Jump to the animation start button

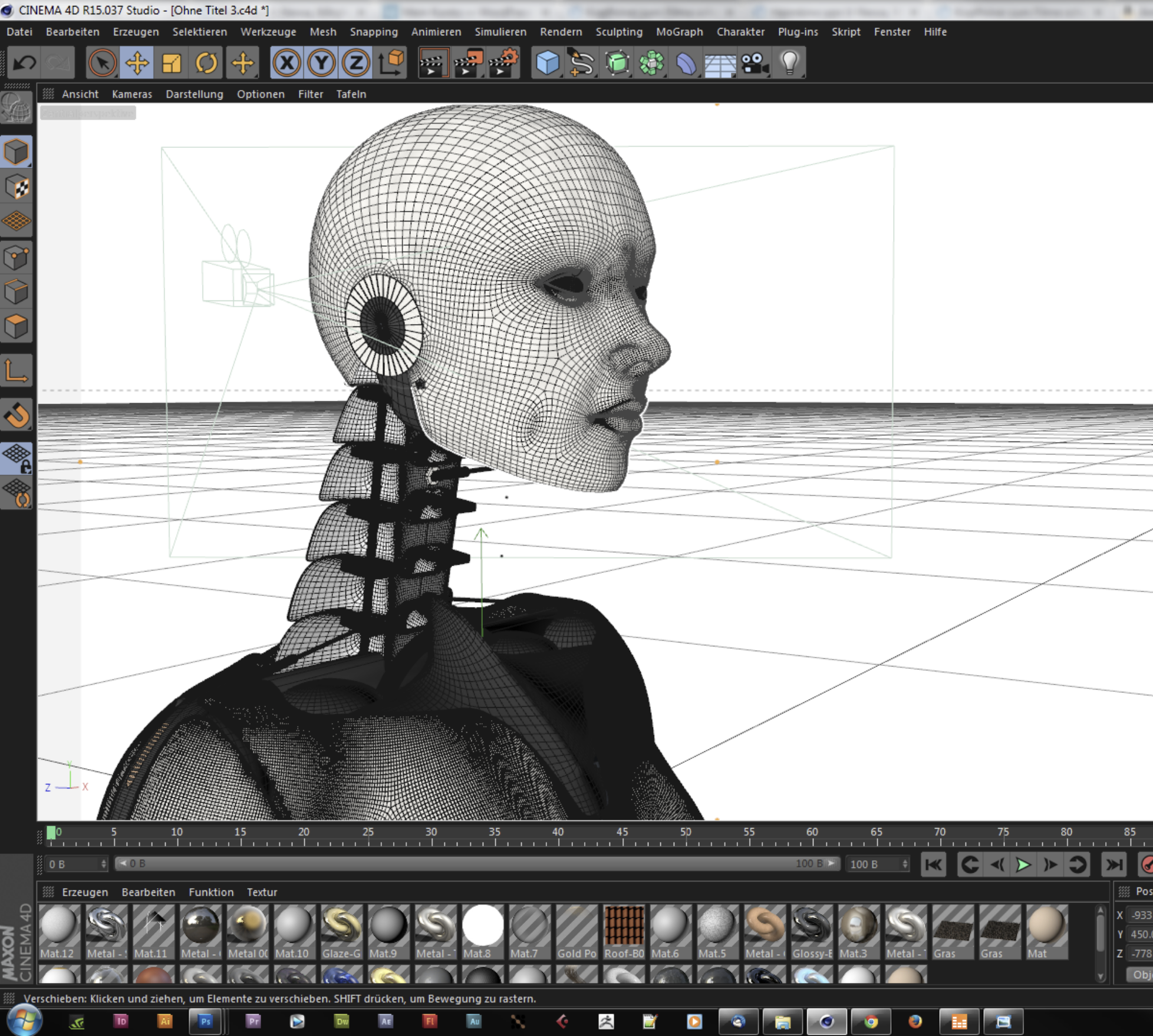pos(934,865)
